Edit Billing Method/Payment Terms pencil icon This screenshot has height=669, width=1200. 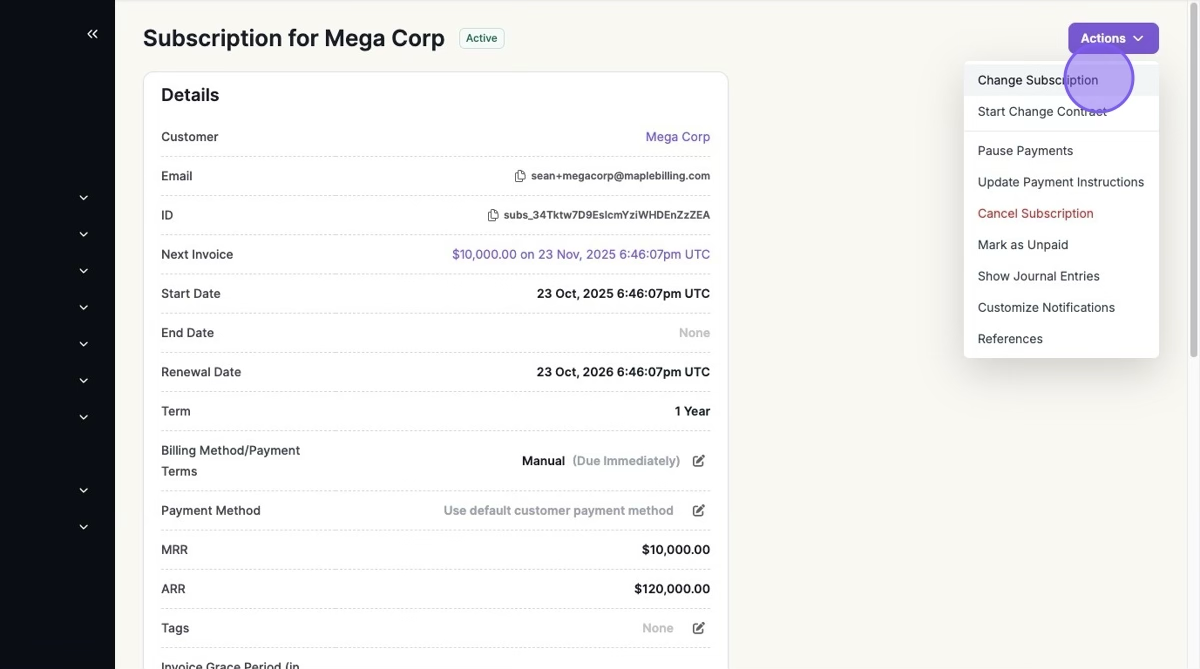pyautogui.click(x=699, y=461)
